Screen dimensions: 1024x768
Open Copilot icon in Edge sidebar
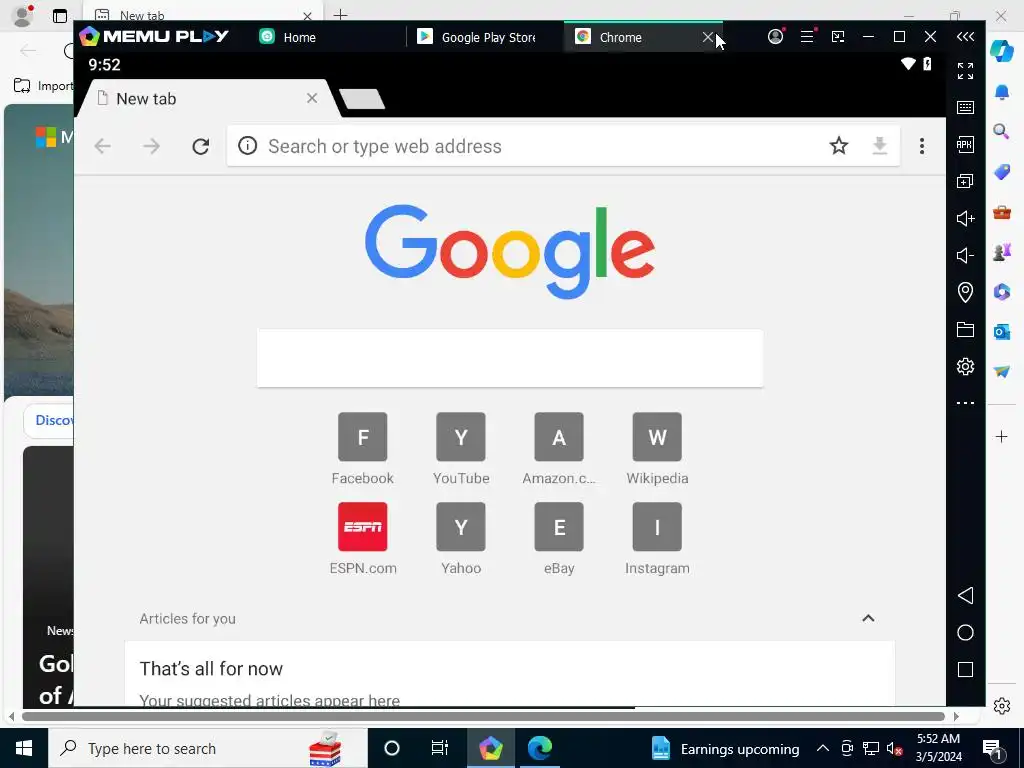point(1002,50)
